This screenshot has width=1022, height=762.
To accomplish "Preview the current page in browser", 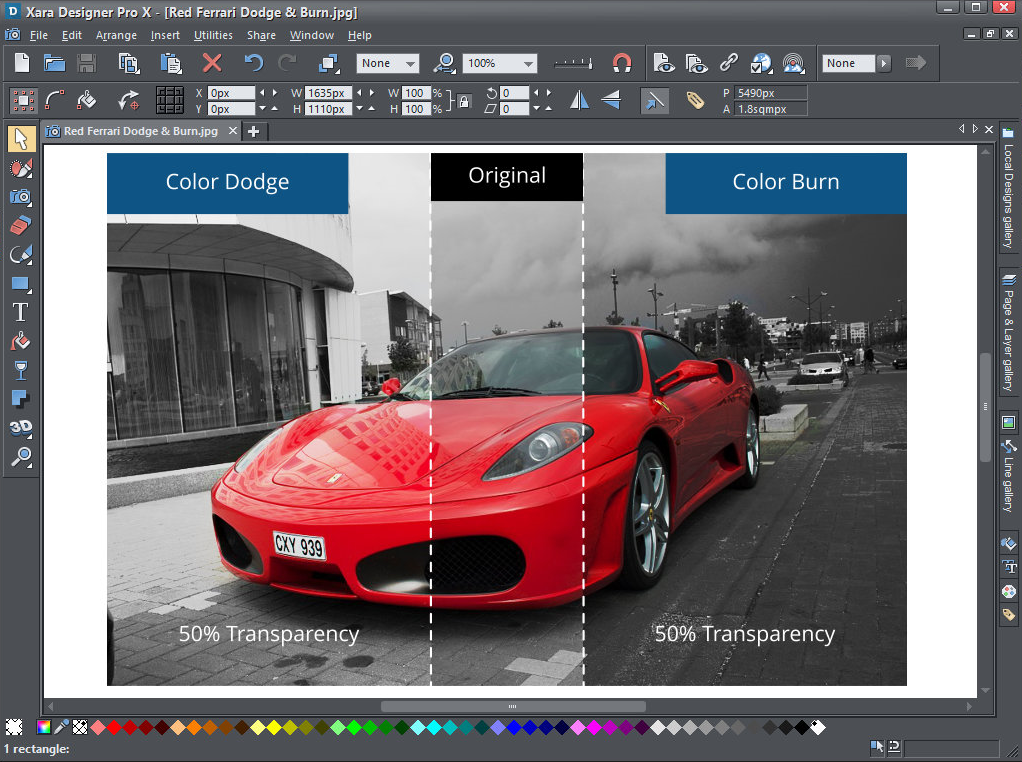I will (664, 63).
